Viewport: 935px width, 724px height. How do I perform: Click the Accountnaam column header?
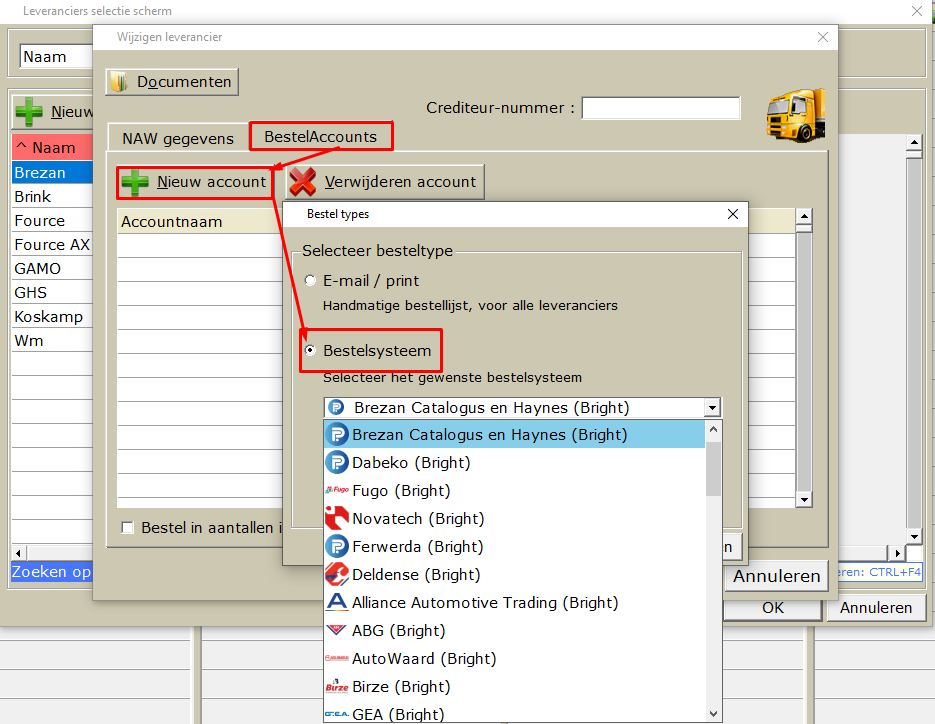(x=200, y=221)
